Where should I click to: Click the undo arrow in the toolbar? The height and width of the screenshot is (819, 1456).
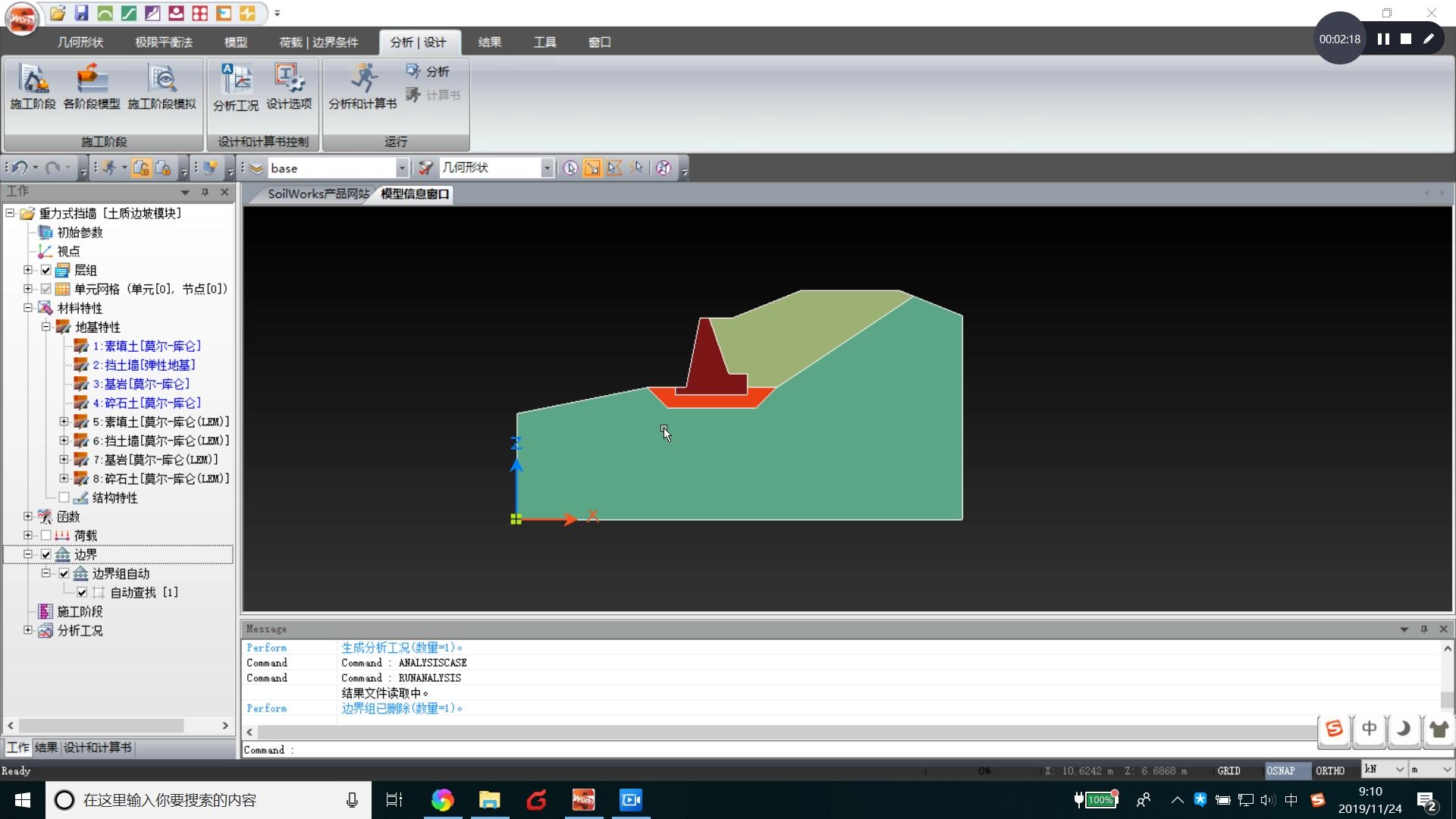pos(20,168)
